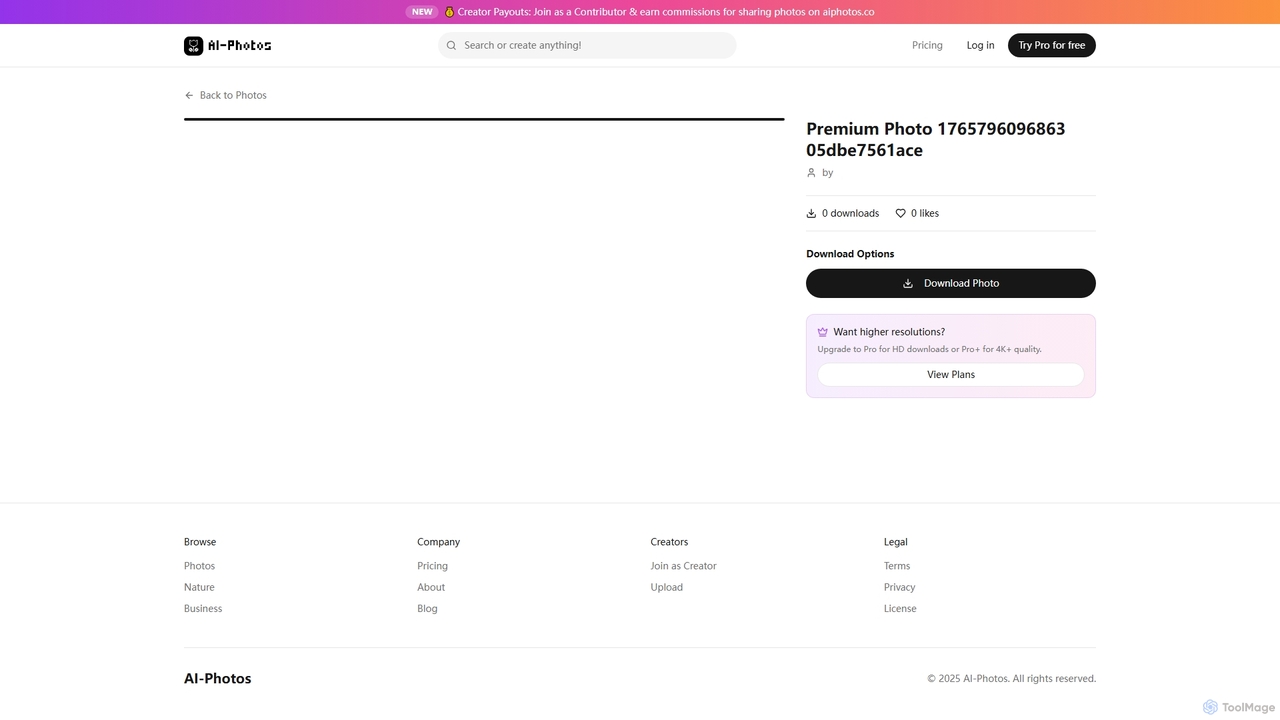1280x720 pixels.
Task: Open the Terms link
Action: click(x=897, y=566)
